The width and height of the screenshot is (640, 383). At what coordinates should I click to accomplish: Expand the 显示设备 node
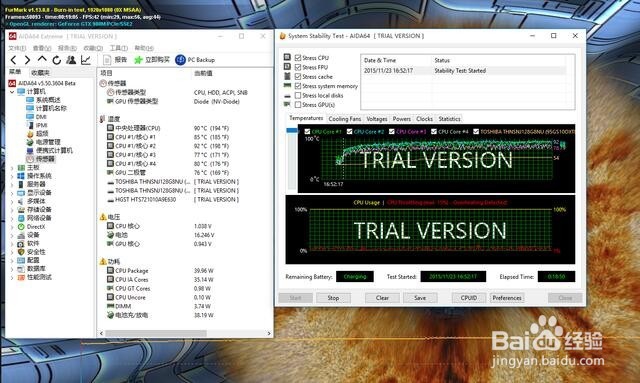click(12, 193)
